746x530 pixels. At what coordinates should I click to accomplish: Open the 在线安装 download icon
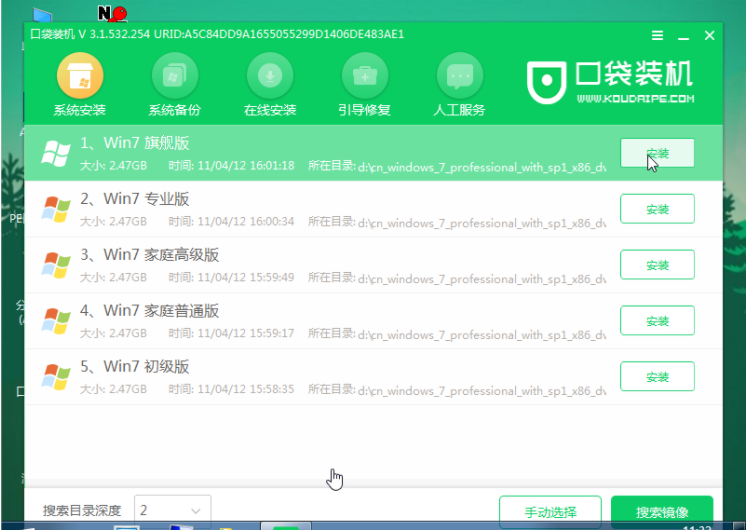[270, 76]
